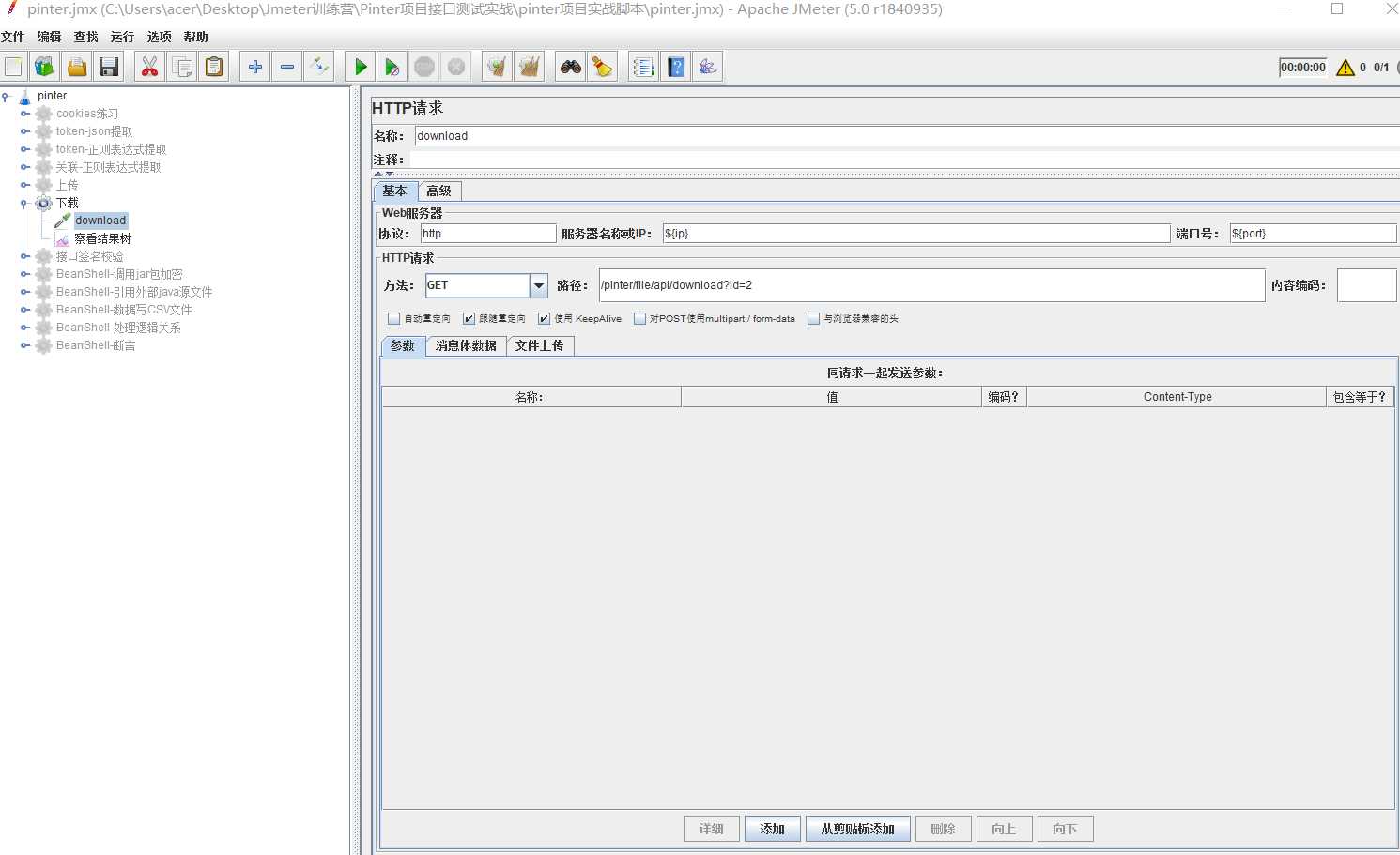Switch to the 消息体数据 tab

click(466, 345)
